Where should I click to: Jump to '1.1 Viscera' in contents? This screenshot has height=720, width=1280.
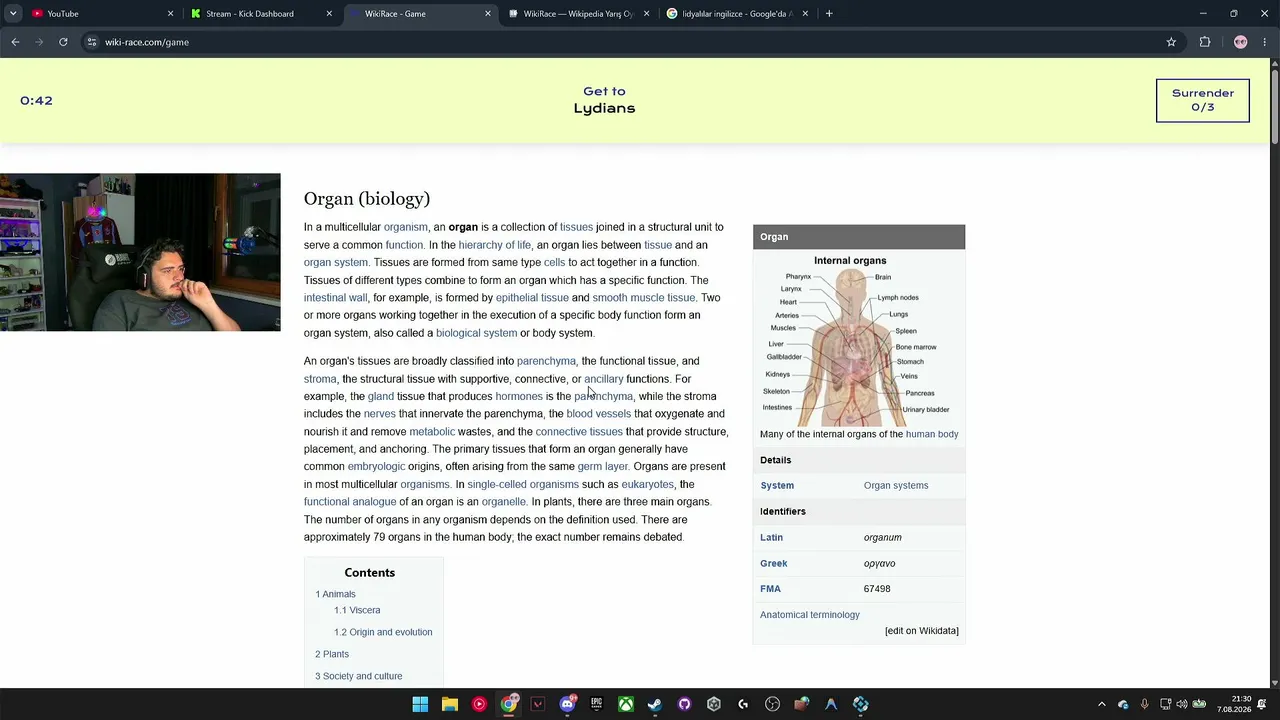pyautogui.click(x=357, y=610)
